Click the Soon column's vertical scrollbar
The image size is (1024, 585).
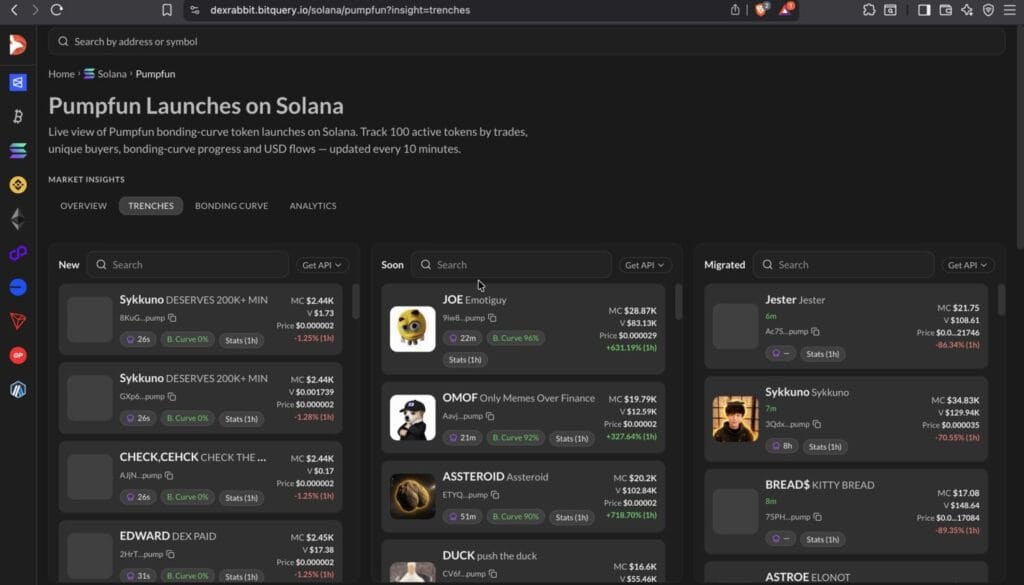(x=679, y=300)
